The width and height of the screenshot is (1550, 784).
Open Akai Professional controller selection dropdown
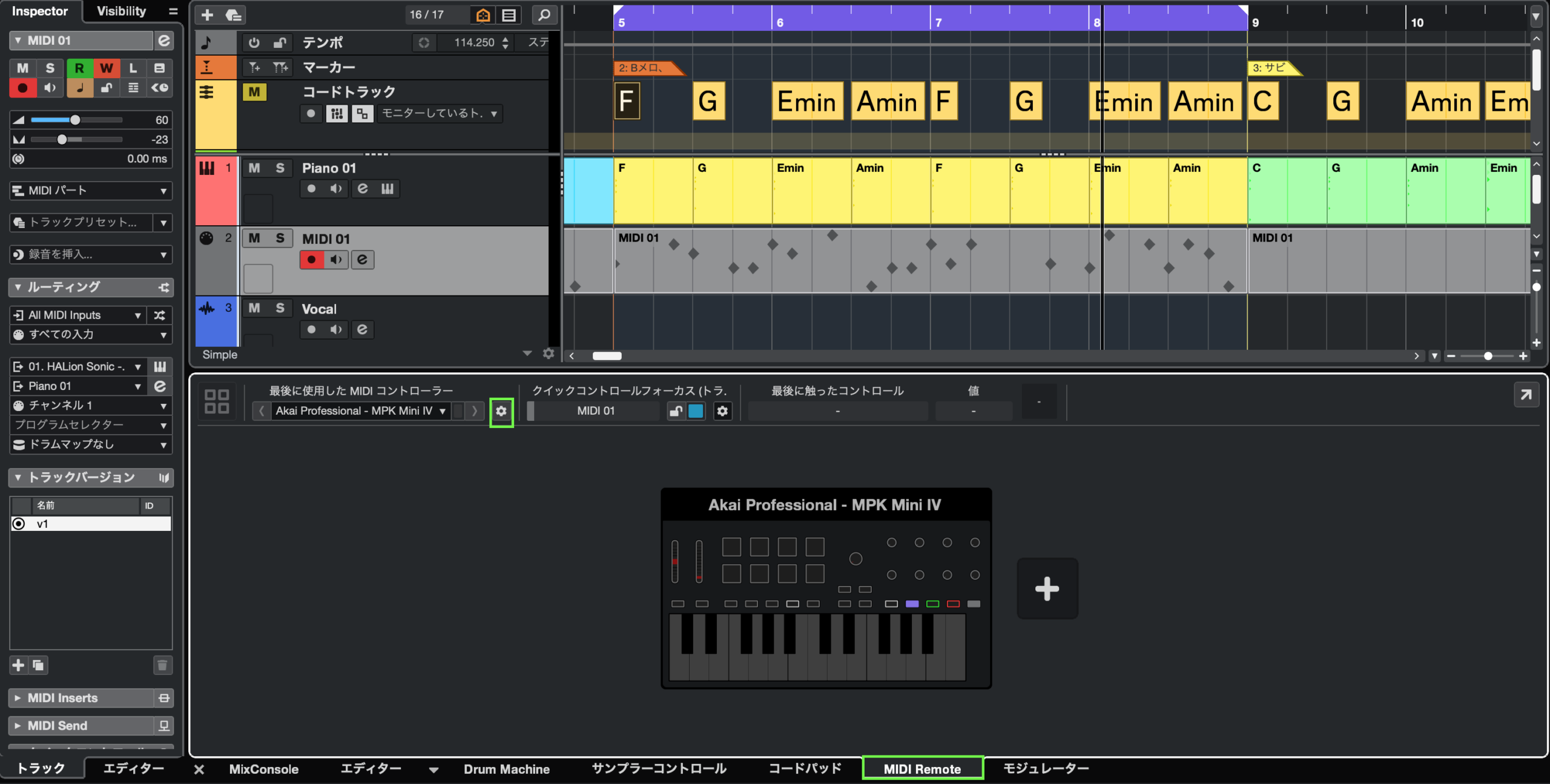coord(360,411)
